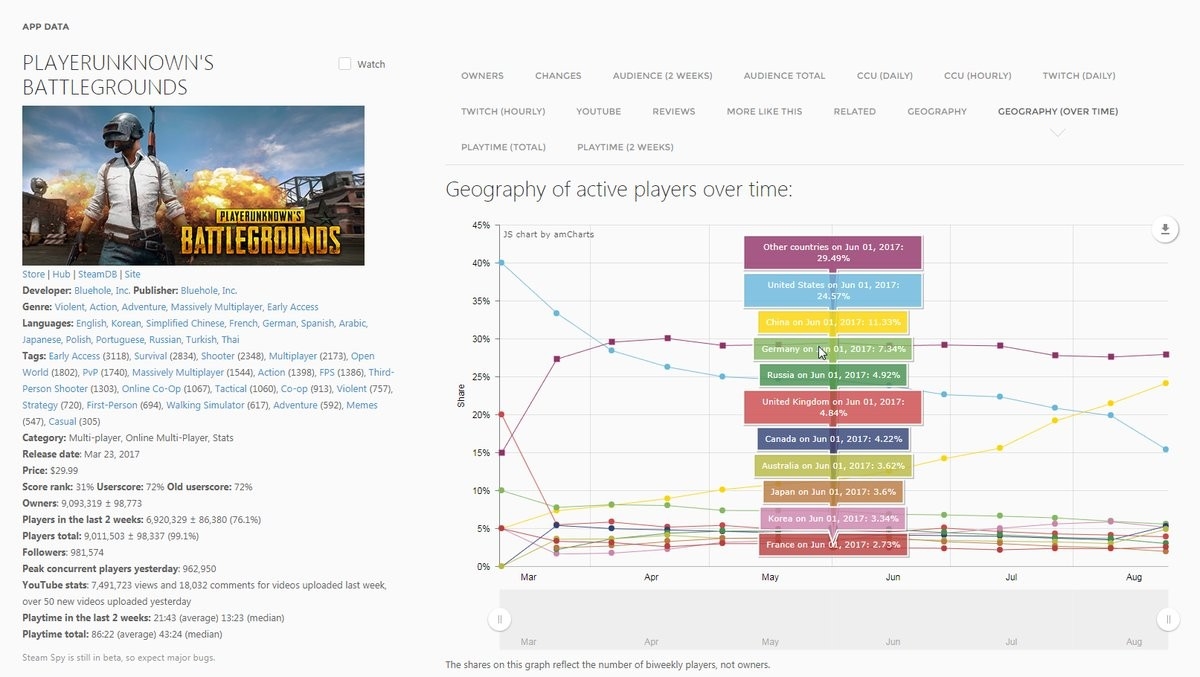This screenshot has width=1200, height=677.
Task: Select the Twitch (Hourly) tab
Action: click(503, 112)
